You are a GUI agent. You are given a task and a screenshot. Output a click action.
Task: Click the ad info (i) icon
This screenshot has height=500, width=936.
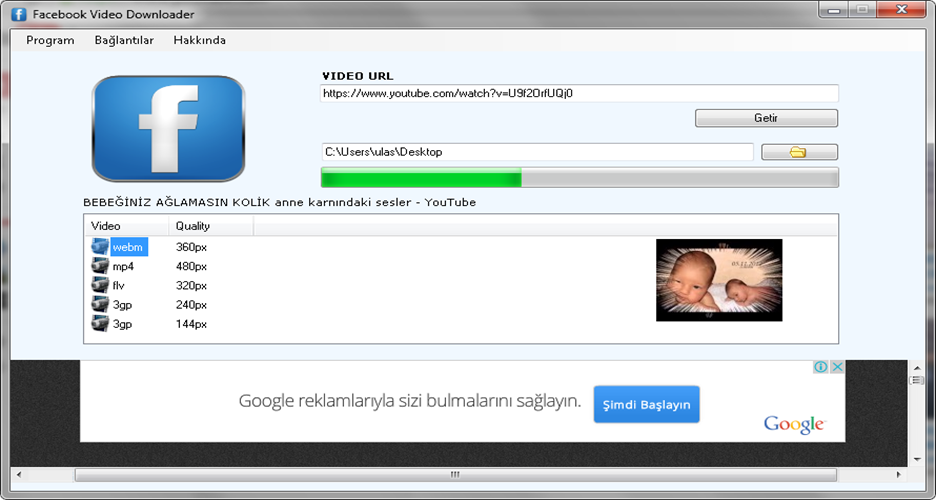coord(821,367)
